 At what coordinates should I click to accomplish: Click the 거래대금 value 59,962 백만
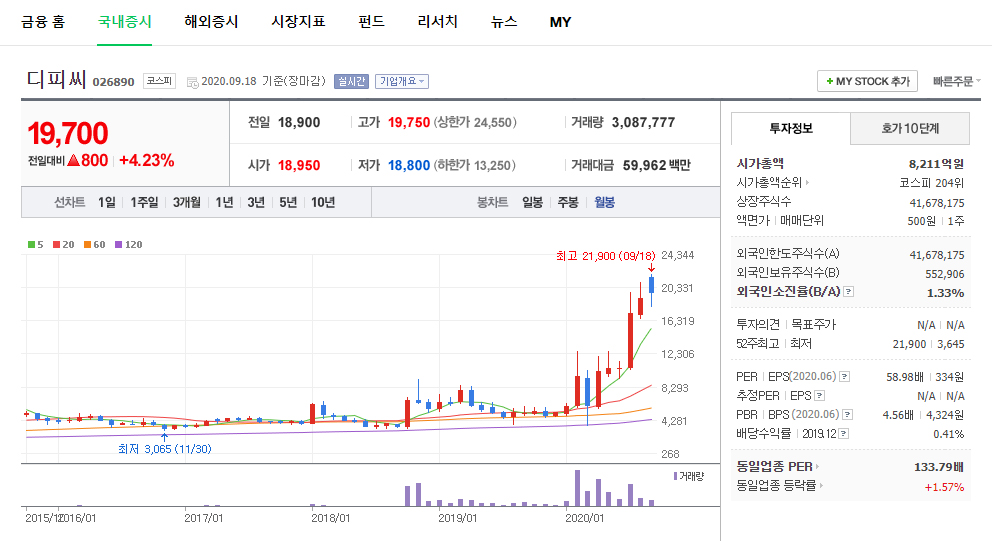click(x=657, y=165)
